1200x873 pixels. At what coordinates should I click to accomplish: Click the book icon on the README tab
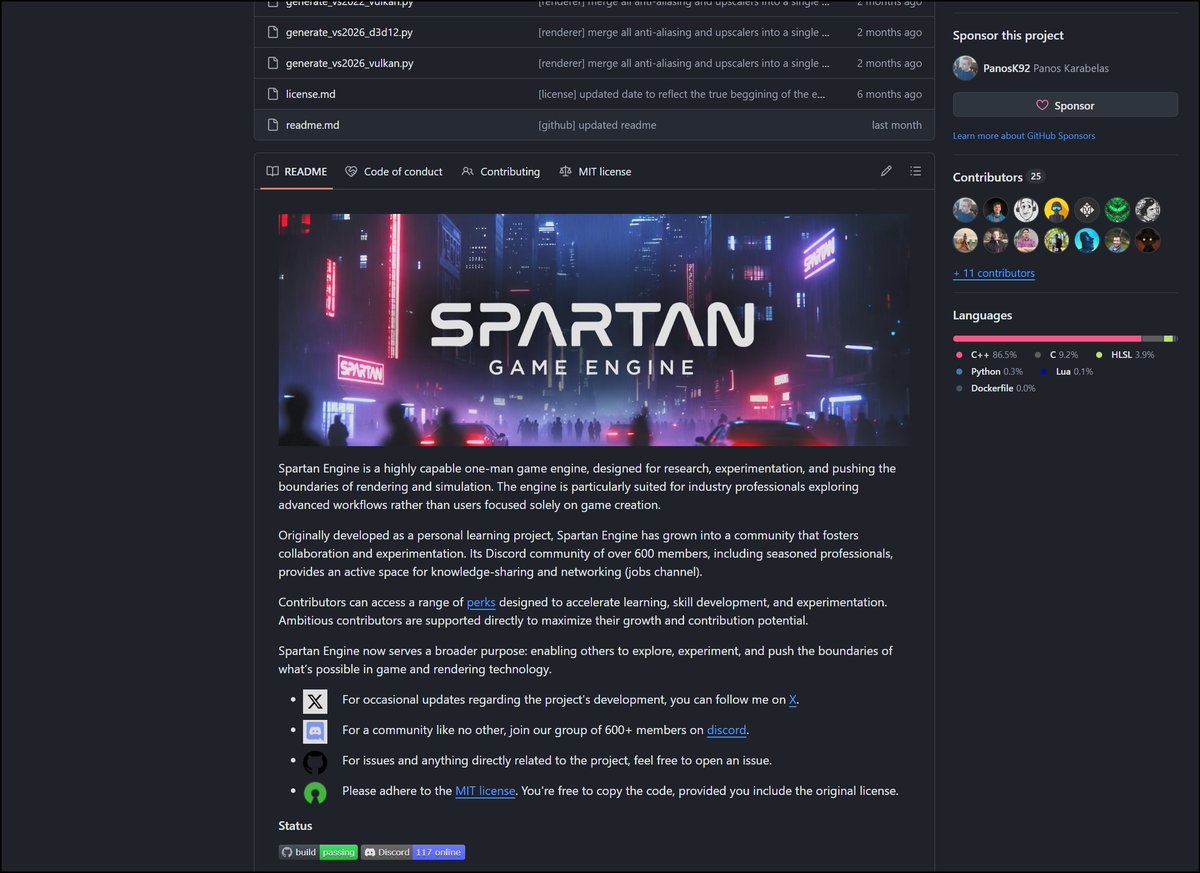point(272,171)
